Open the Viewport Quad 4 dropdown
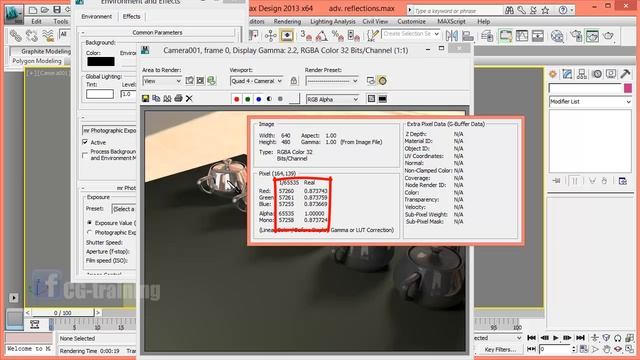640x360 pixels. [x=256, y=81]
